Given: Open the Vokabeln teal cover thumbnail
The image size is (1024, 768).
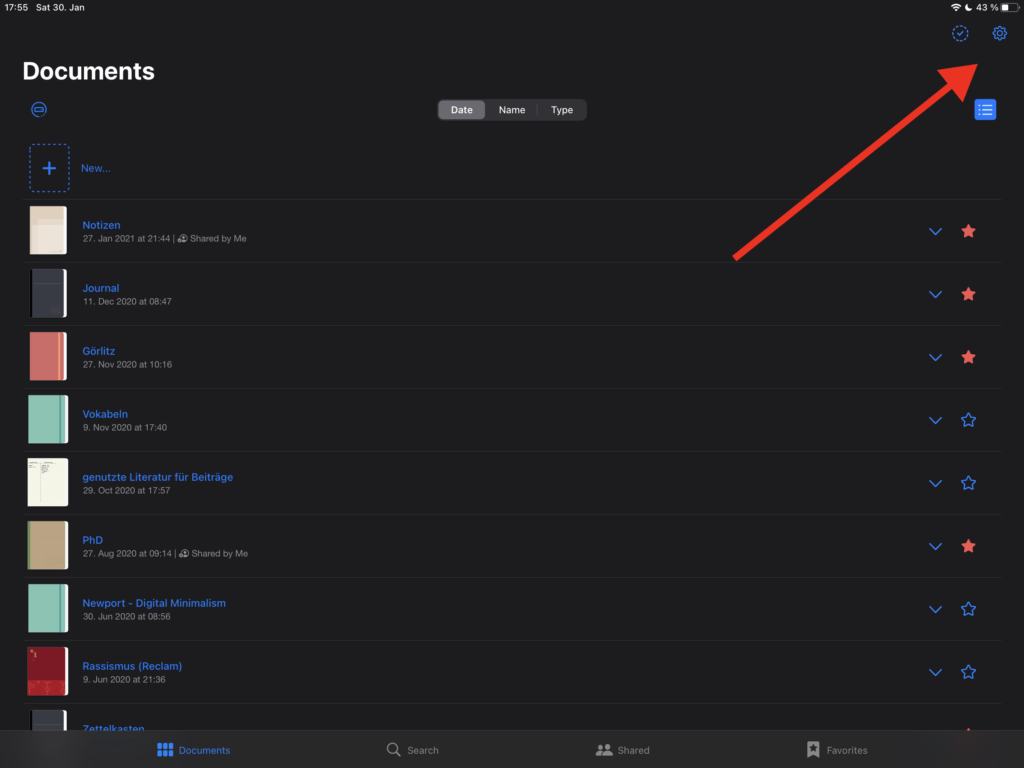Looking at the screenshot, I should pos(48,419).
